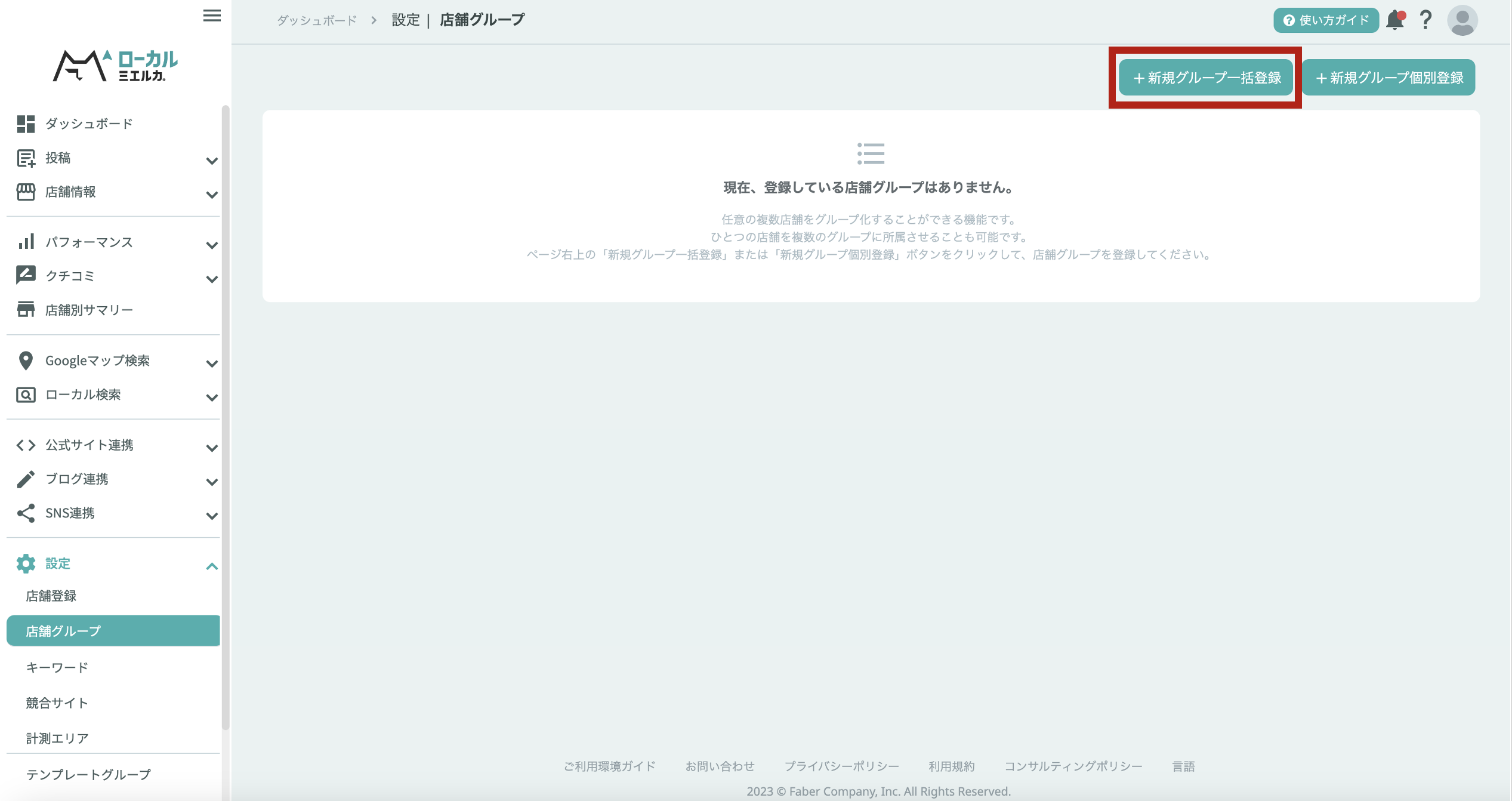Open the プライバシーポリシー footer link

(x=841, y=766)
